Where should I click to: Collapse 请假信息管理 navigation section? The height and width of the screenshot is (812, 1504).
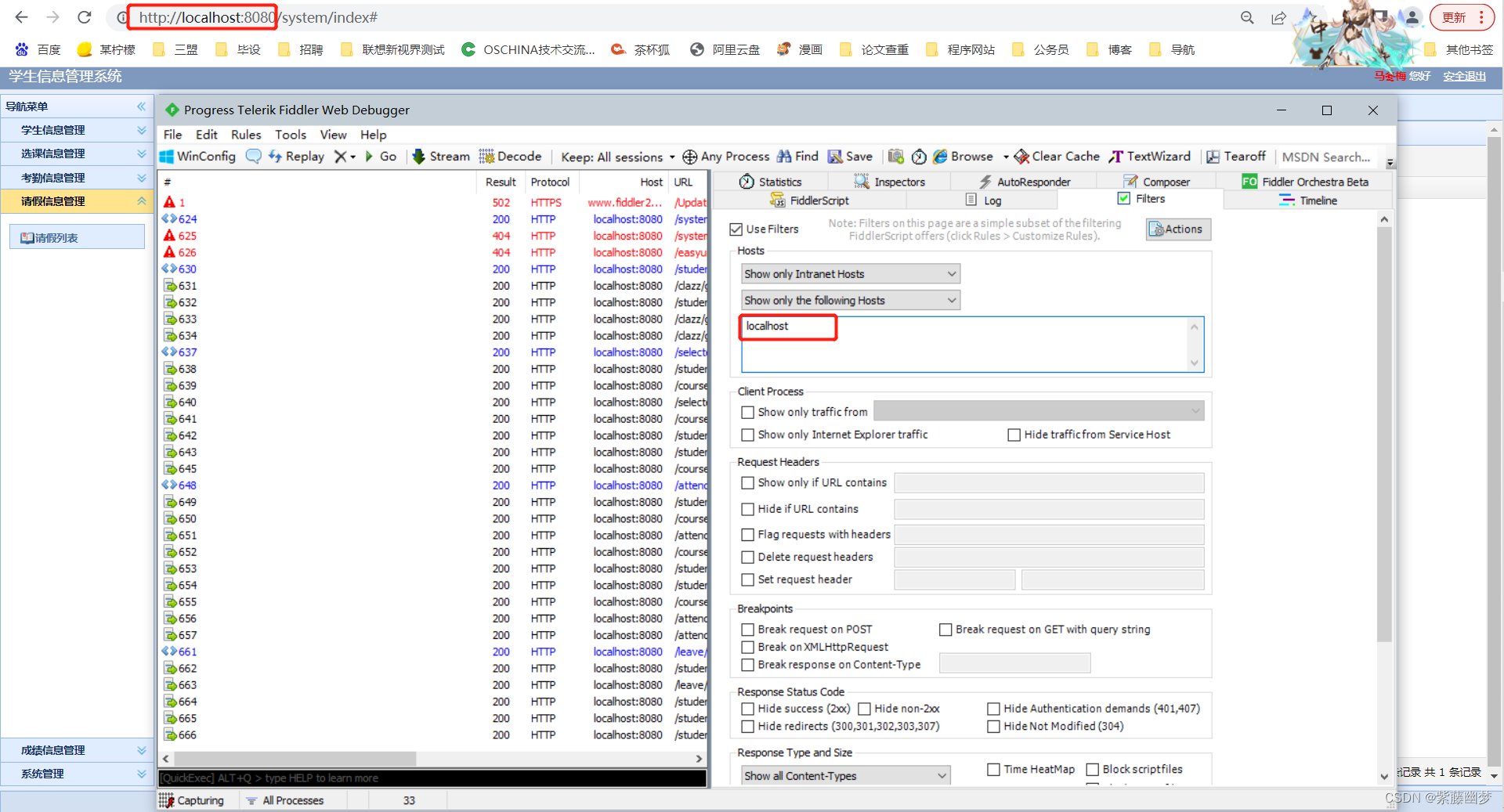[78, 201]
